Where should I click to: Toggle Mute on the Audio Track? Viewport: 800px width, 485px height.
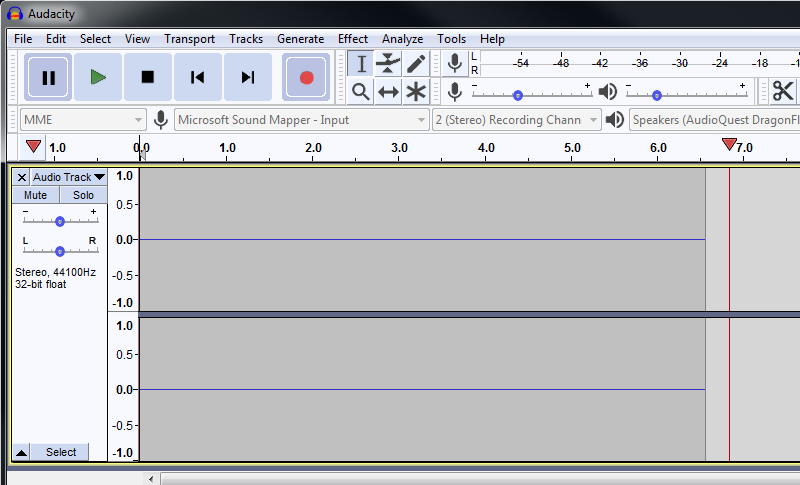35,195
